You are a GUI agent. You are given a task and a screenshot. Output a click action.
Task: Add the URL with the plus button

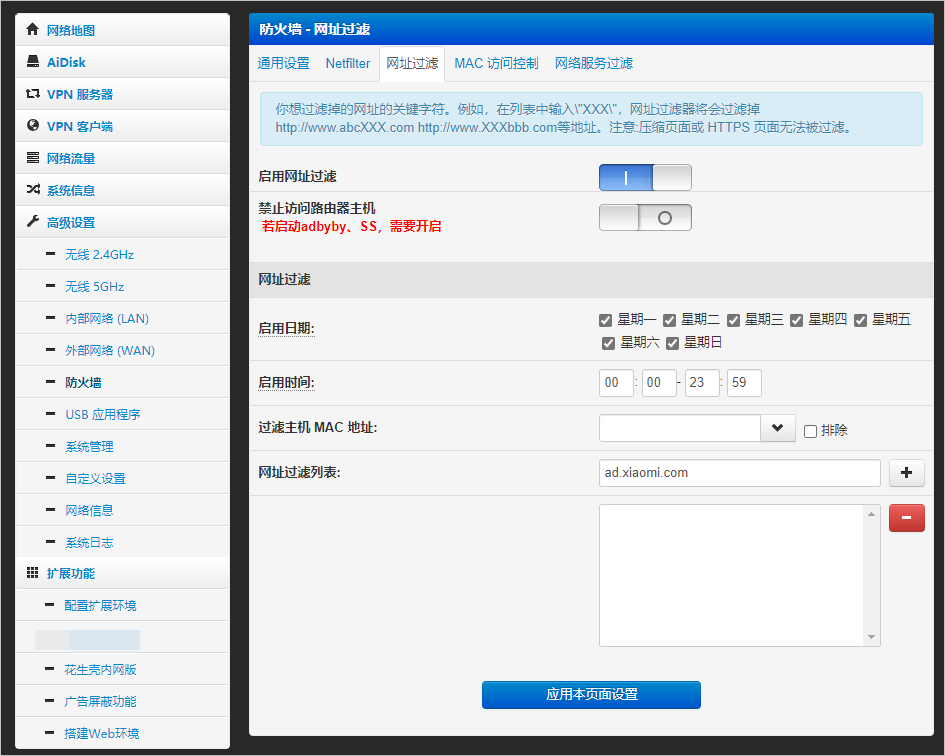click(906, 473)
